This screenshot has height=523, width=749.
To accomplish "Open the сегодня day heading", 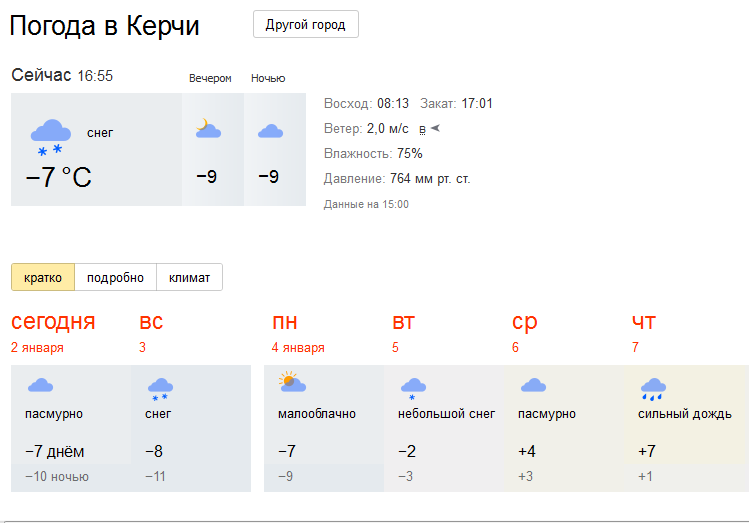I will coord(53,322).
